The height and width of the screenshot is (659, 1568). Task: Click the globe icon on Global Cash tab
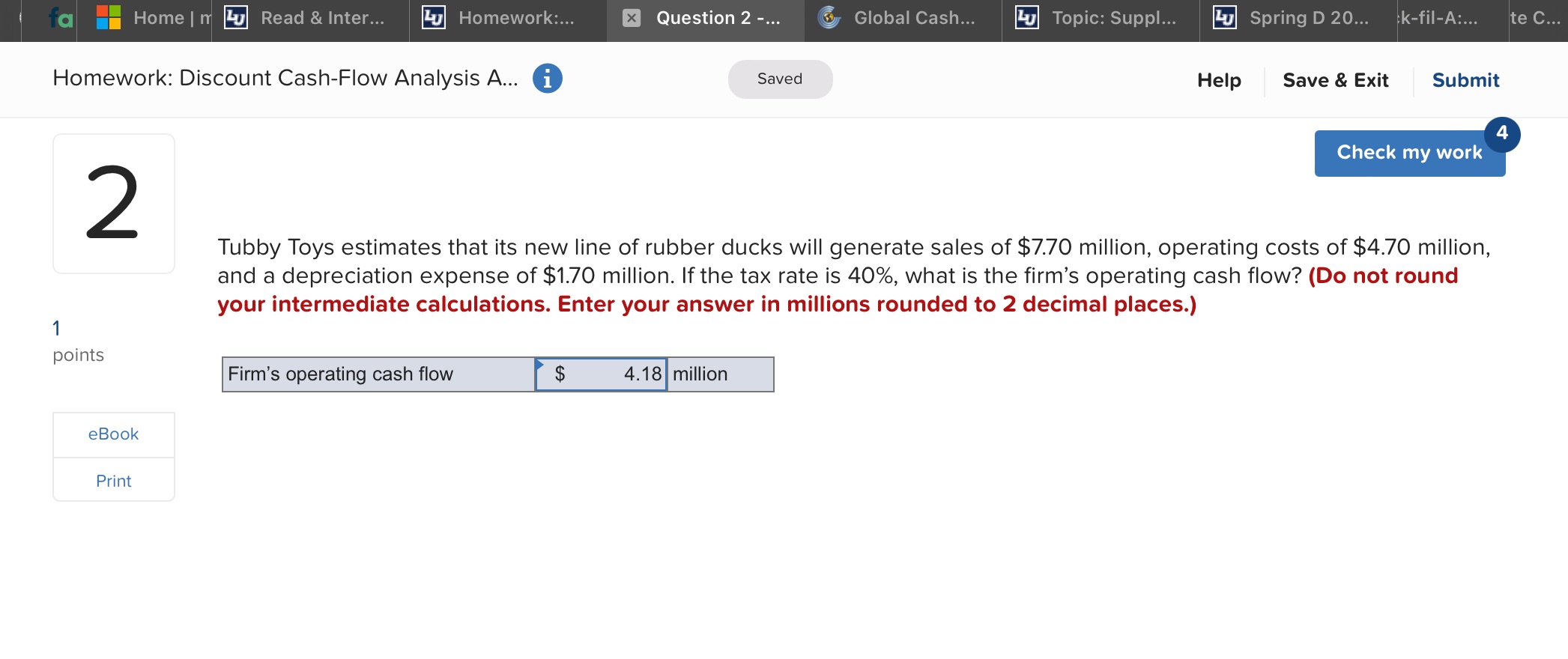tap(830, 17)
